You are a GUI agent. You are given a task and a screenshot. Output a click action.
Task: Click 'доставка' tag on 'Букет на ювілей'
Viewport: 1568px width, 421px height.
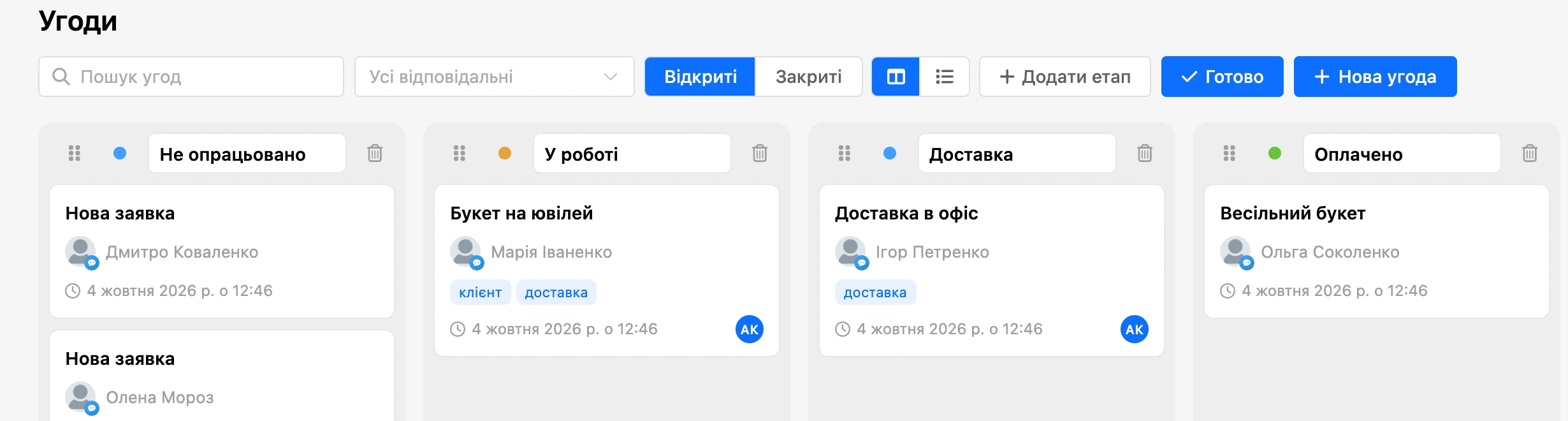(x=556, y=292)
